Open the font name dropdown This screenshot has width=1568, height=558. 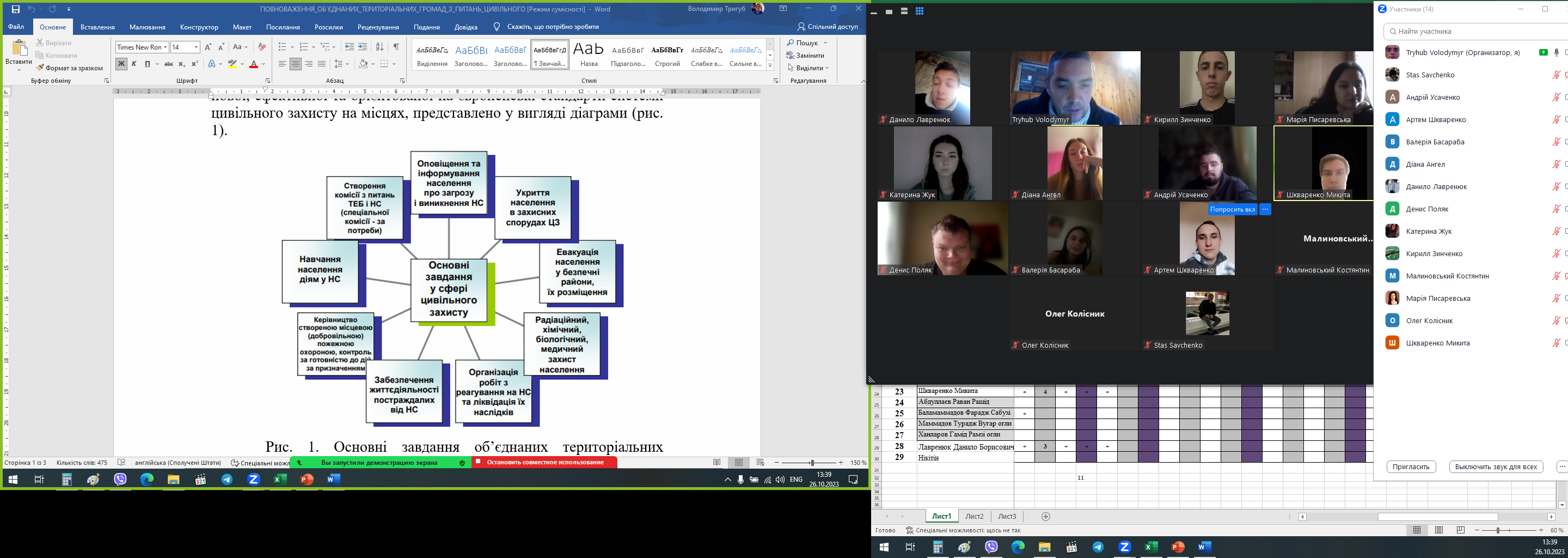(x=165, y=47)
